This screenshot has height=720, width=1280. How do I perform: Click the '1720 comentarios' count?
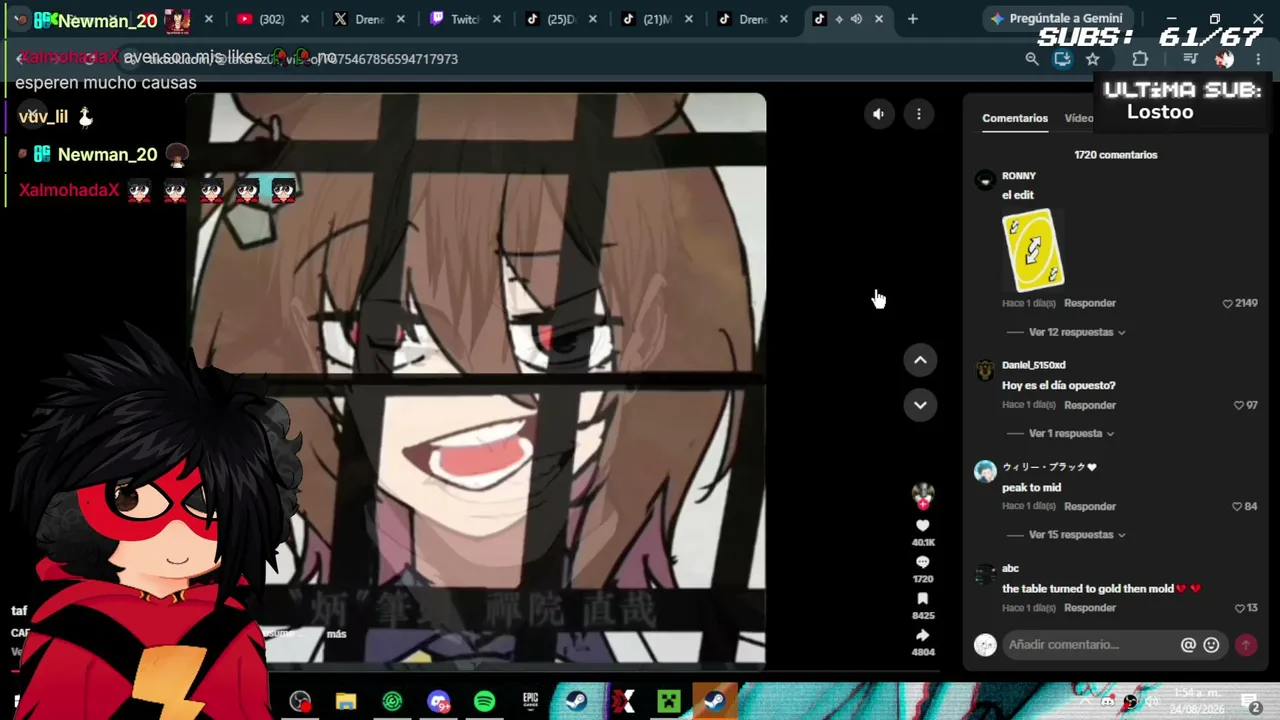[1116, 155]
